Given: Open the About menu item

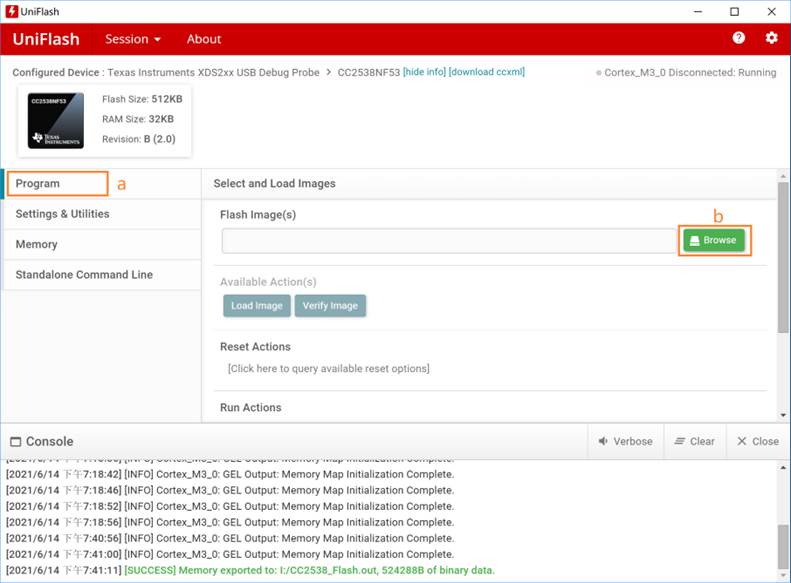Looking at the screenshot, I should 204,39.
